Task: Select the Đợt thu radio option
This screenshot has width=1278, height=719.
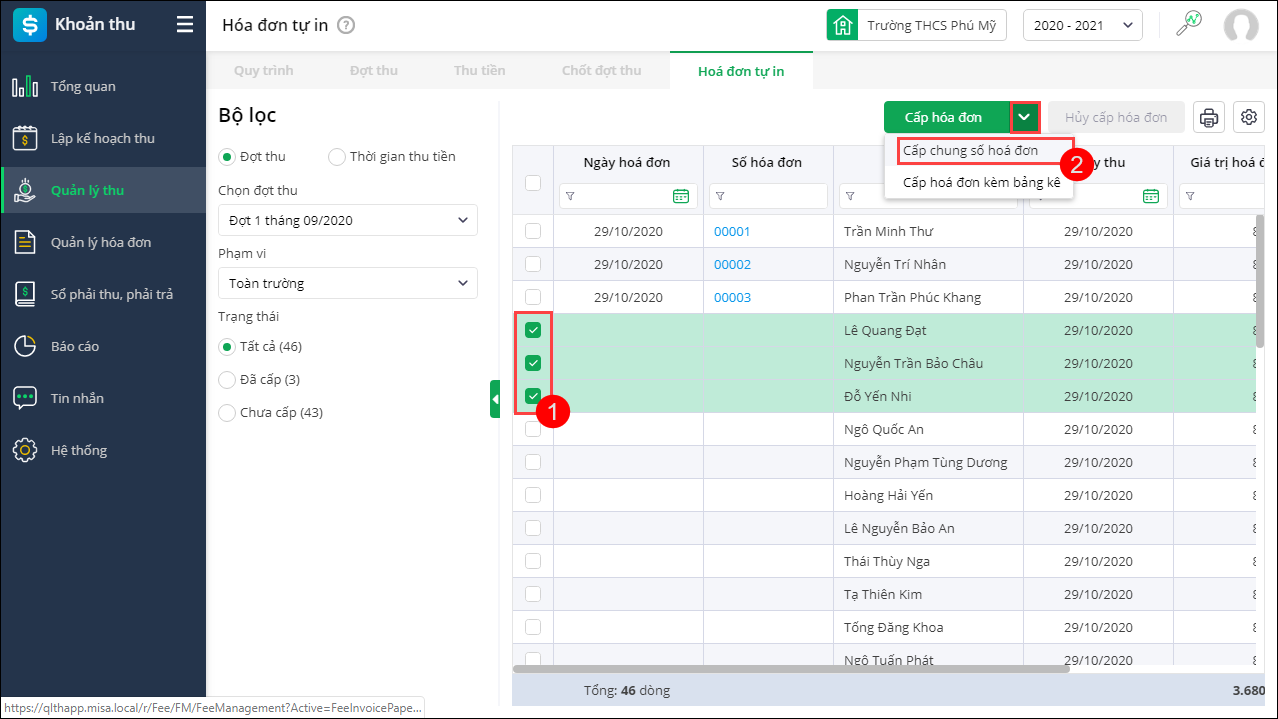Action: tap(227, 157)
